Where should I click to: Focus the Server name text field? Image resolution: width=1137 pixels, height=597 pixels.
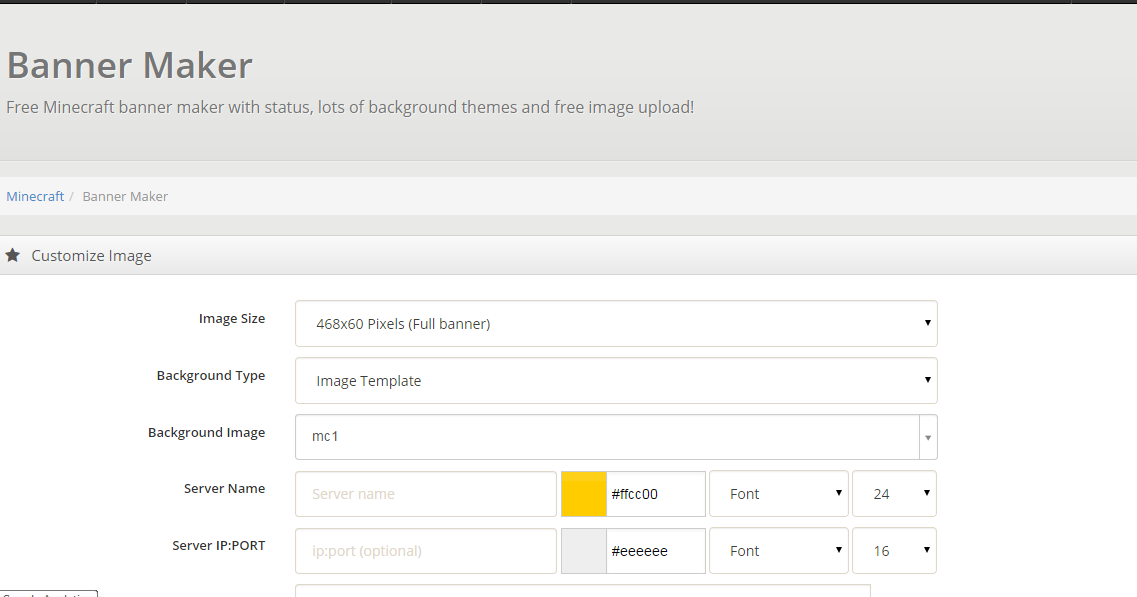click(426, 494)
